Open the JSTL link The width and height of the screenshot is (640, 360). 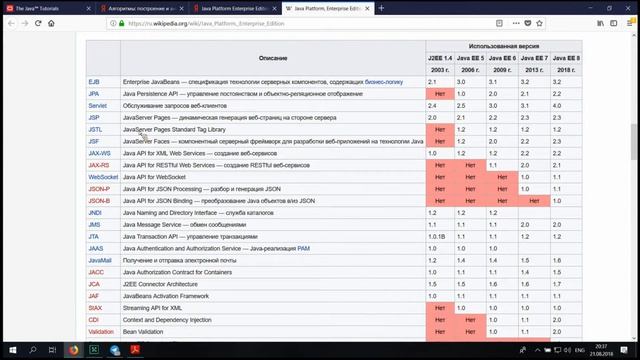[95, 129]
